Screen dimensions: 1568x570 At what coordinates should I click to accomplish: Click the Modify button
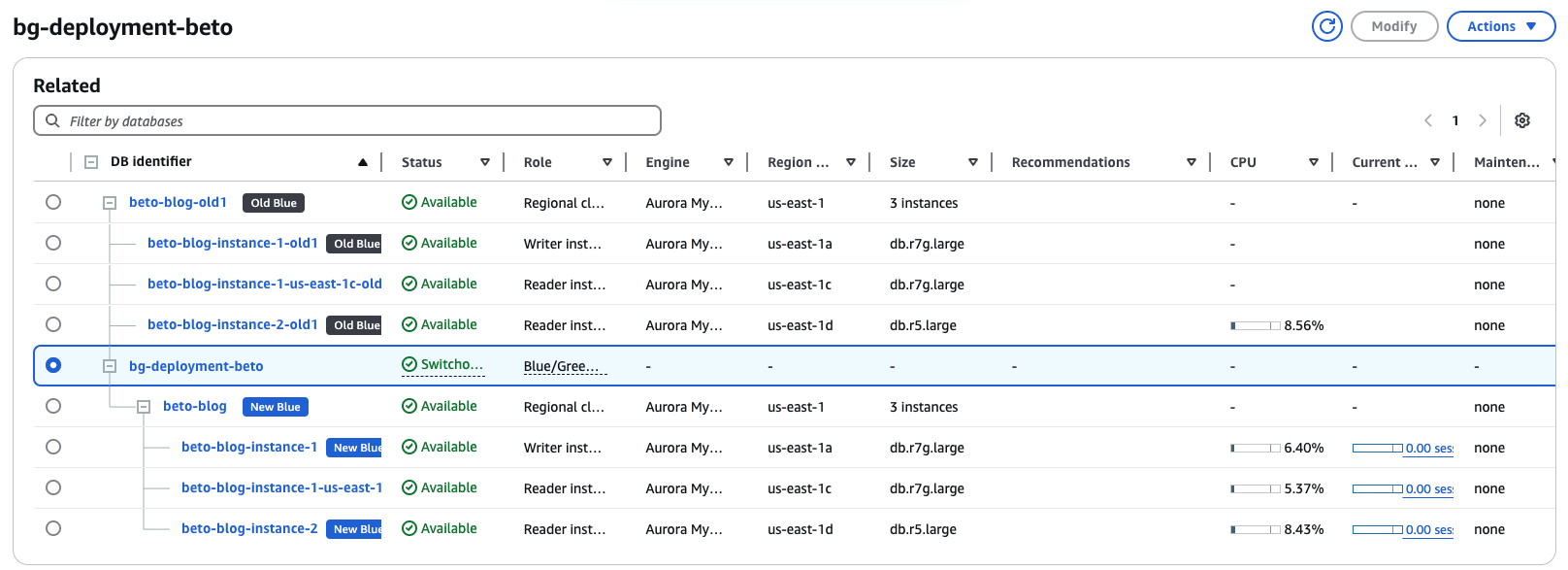point(1393,26)
